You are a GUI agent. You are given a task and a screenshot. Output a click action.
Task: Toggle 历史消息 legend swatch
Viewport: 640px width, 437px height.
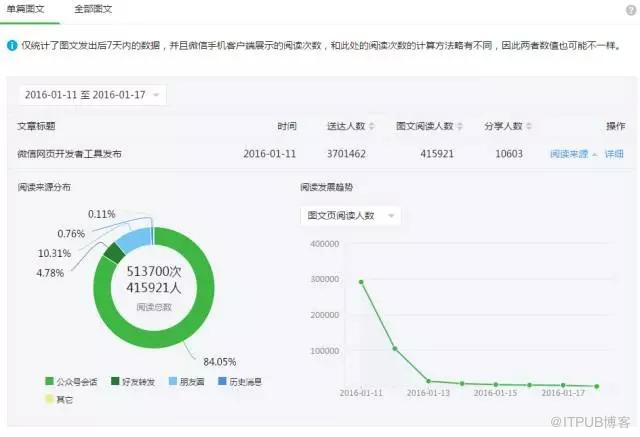click(x=222, y=381)
